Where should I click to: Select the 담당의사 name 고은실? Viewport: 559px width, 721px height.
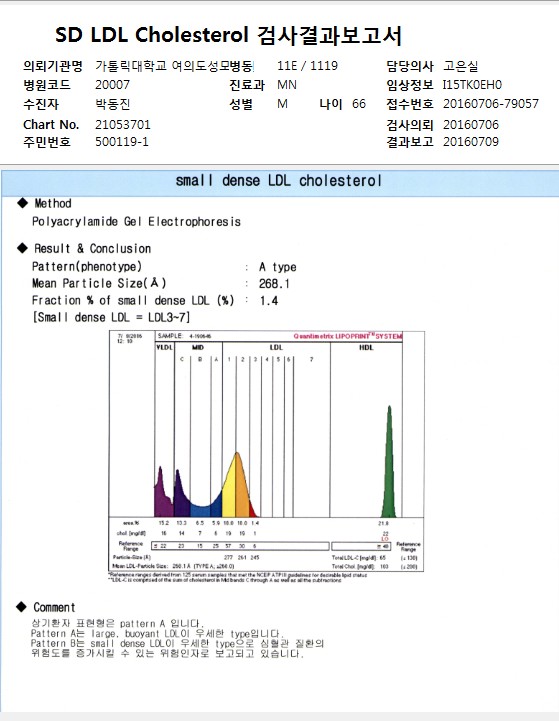461,66
